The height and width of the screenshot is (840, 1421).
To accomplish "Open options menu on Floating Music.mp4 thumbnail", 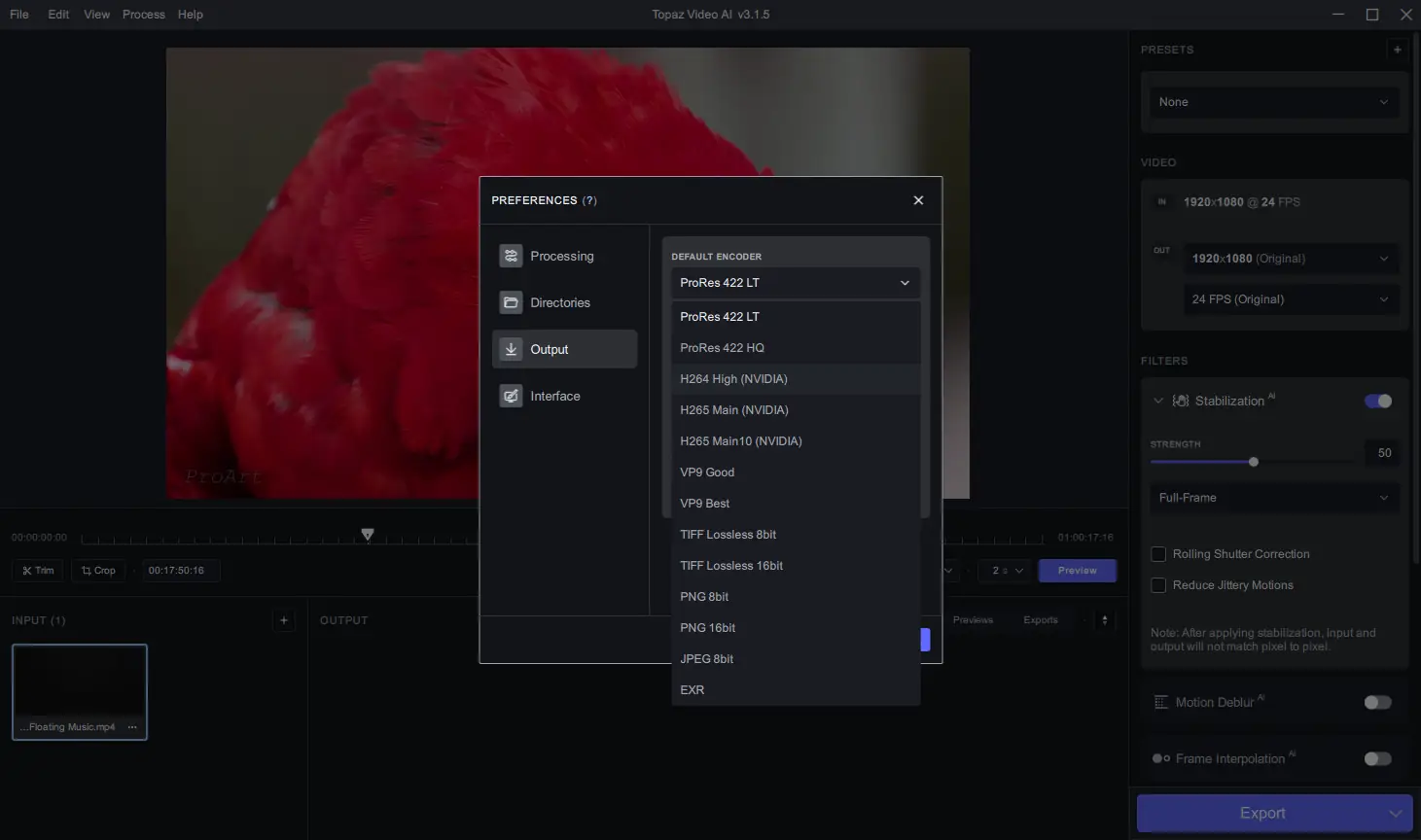I will 132,727.
